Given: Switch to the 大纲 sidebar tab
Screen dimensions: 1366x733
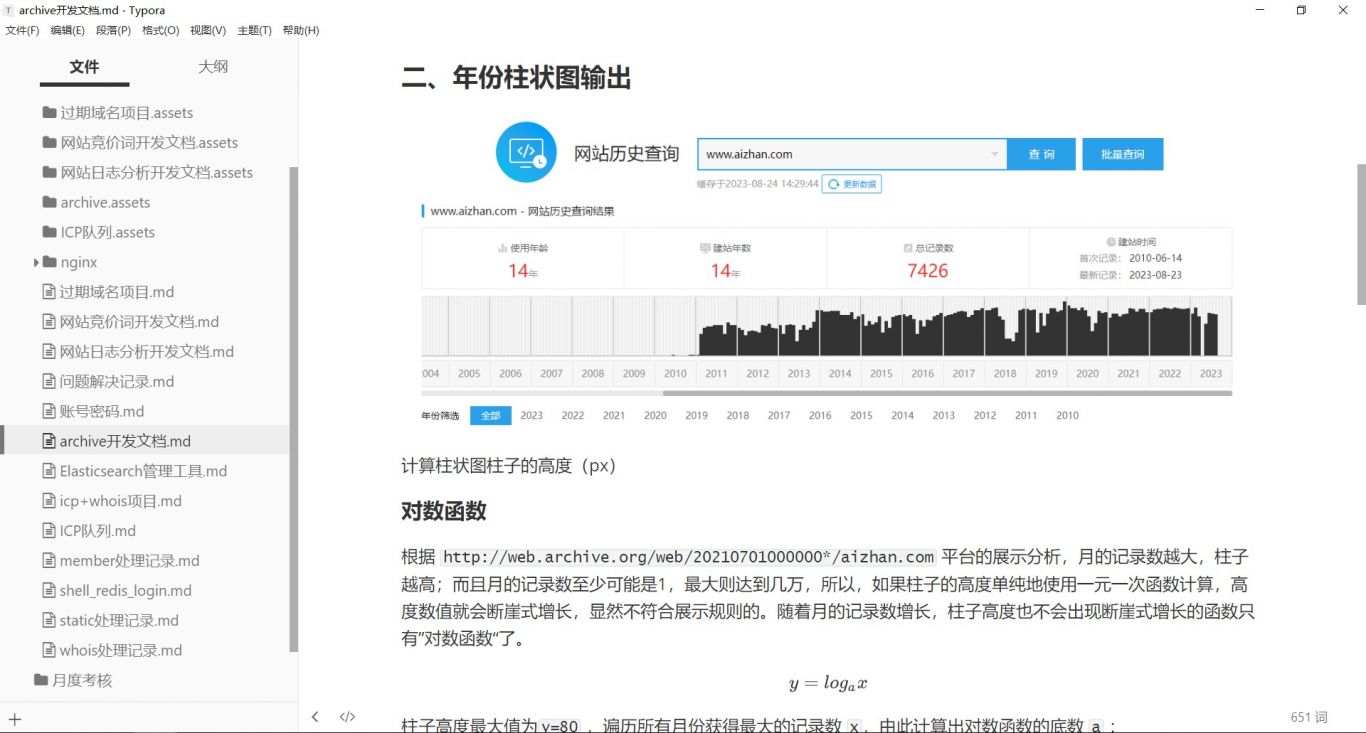Looking at the screenshot, I should coord(213,67).
